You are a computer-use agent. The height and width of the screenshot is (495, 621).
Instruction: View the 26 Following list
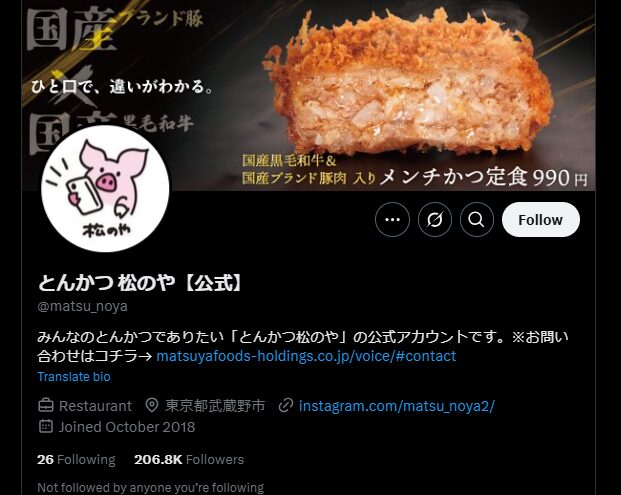[x=76, y=459]
